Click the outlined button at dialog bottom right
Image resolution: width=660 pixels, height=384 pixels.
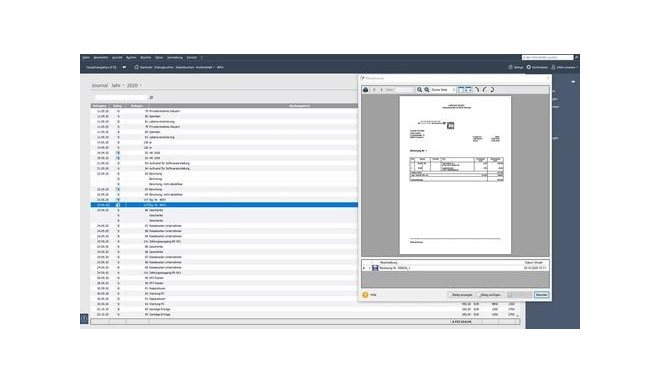point(541,295)
